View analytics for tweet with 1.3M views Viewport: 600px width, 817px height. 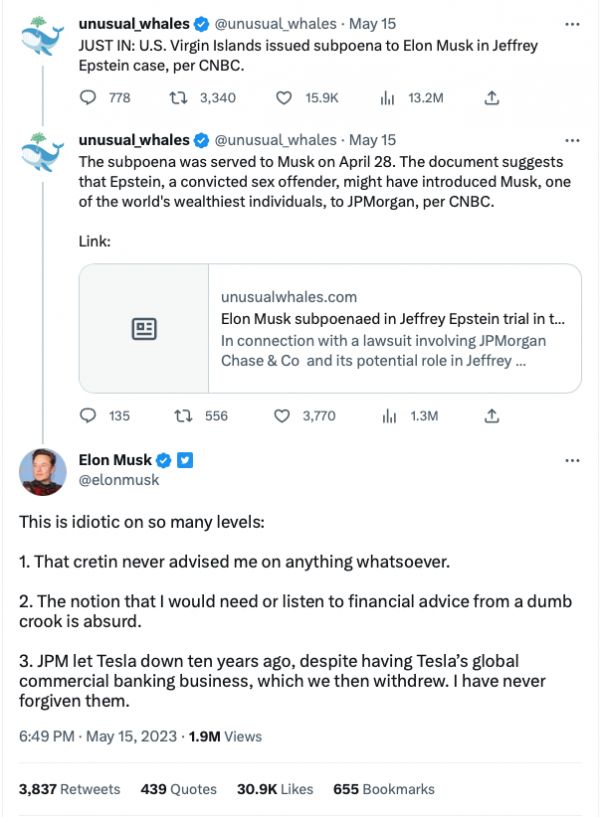tap(387, 415)
